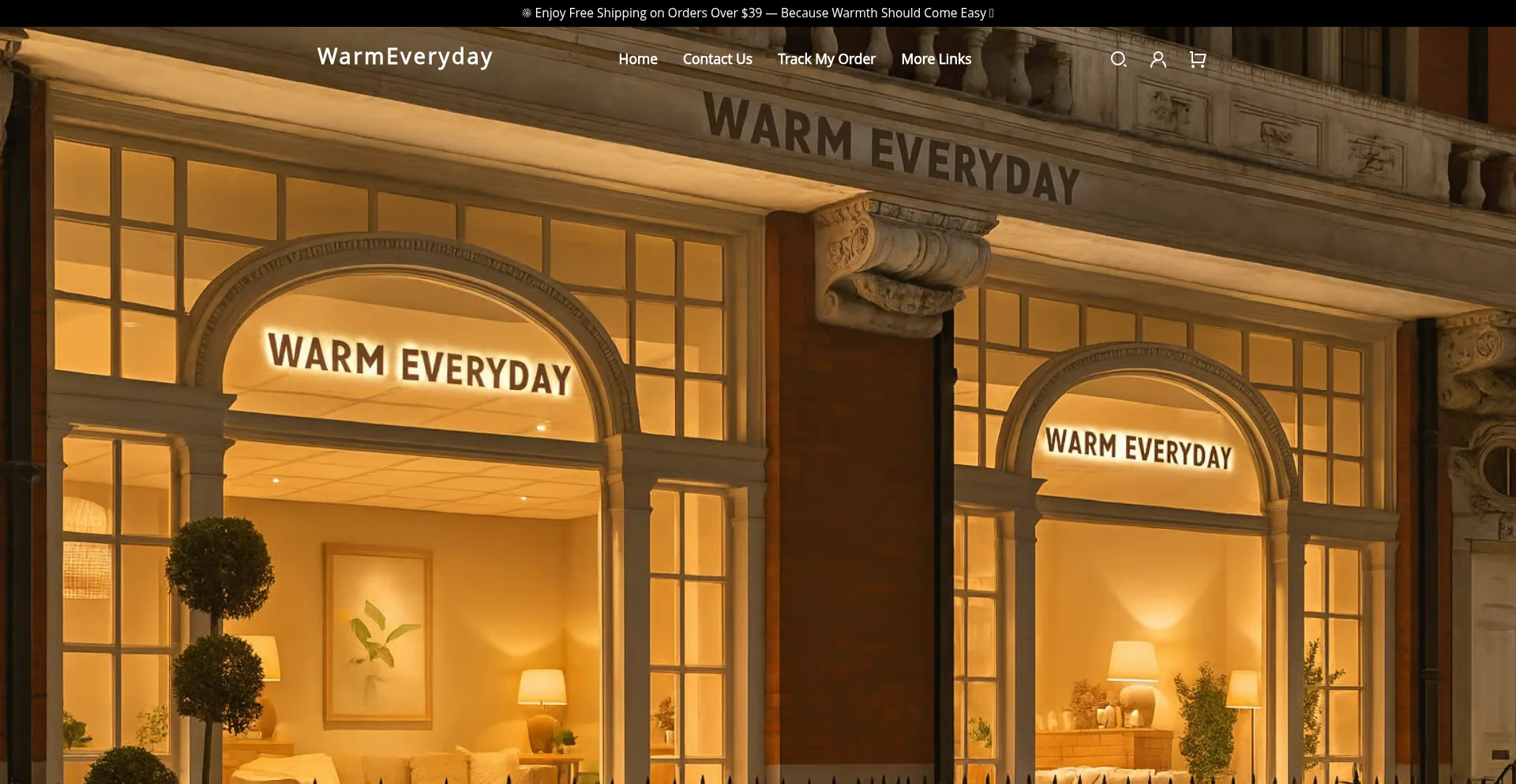The image size is (1516, 784).
Task: Collapse the More Links navigation dropdown
Action: point(936,58)
